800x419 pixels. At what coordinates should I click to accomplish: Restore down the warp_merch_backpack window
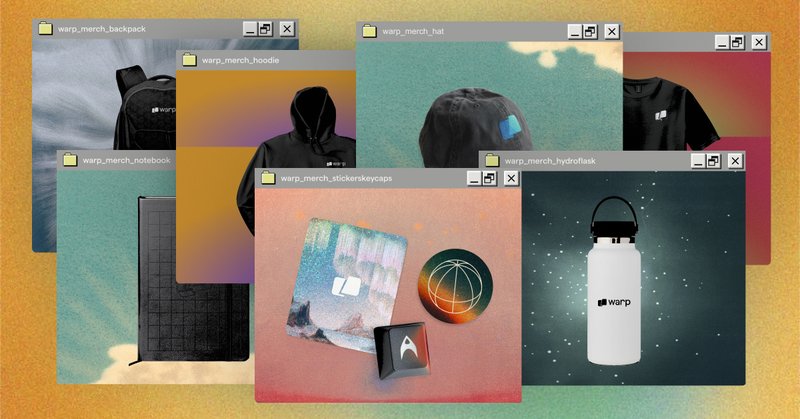pyautogui.click(x=265, y=29)
